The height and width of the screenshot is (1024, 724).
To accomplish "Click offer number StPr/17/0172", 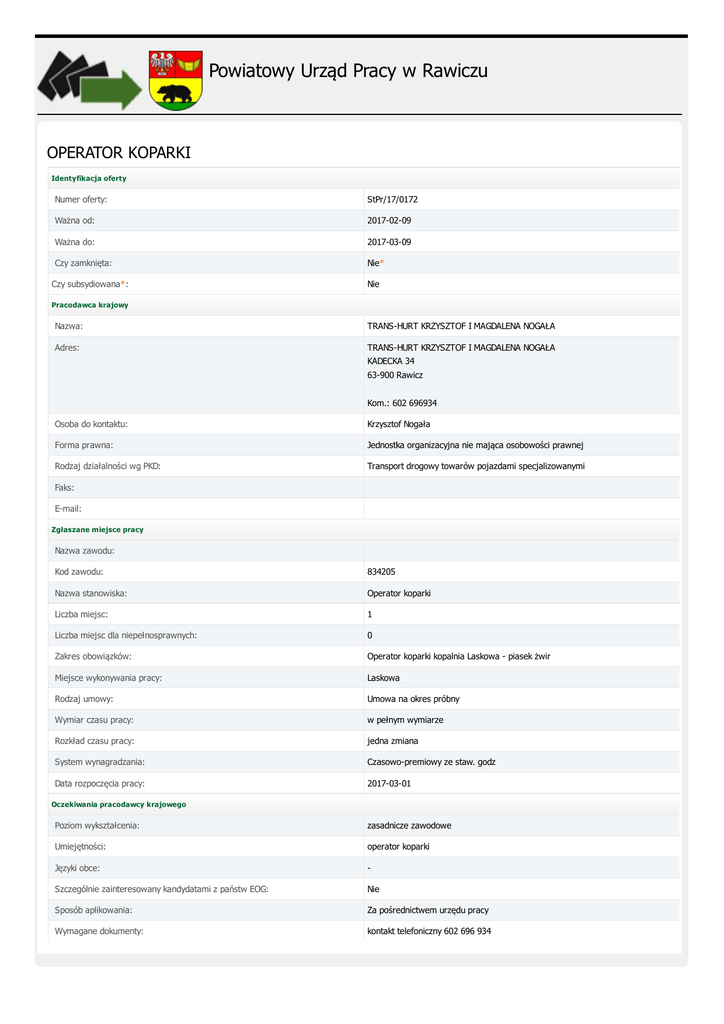I will 392,199.
